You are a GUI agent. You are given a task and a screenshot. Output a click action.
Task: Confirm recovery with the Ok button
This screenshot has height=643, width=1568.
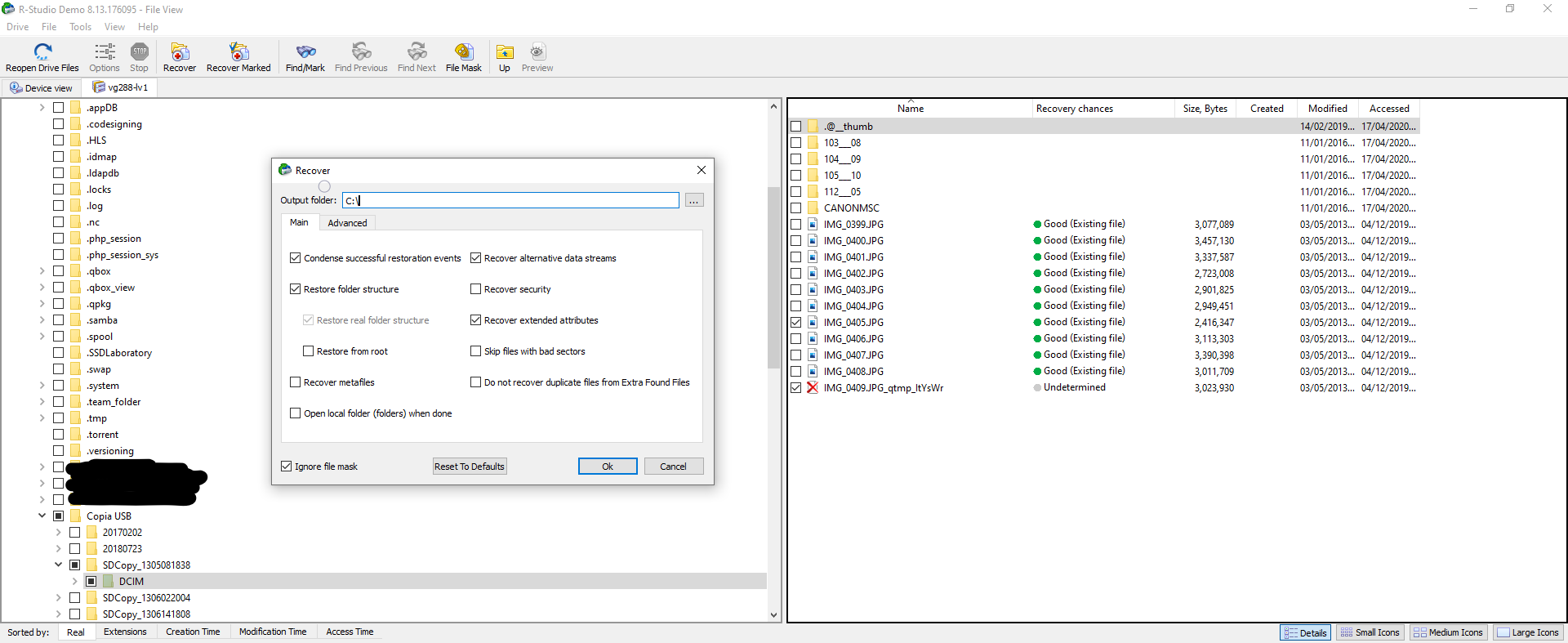(x=608, y=467)
